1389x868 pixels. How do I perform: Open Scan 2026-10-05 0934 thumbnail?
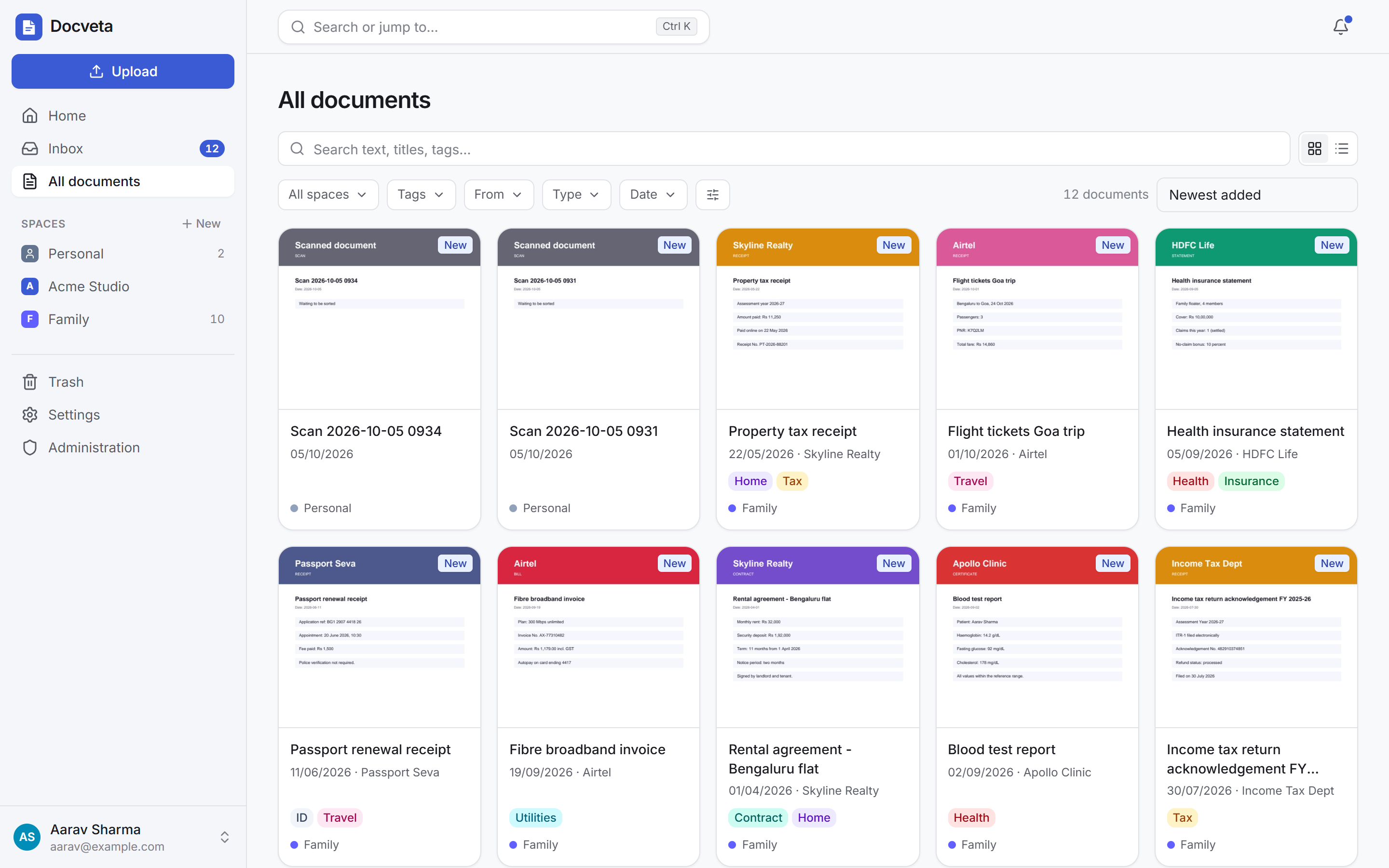380,319
